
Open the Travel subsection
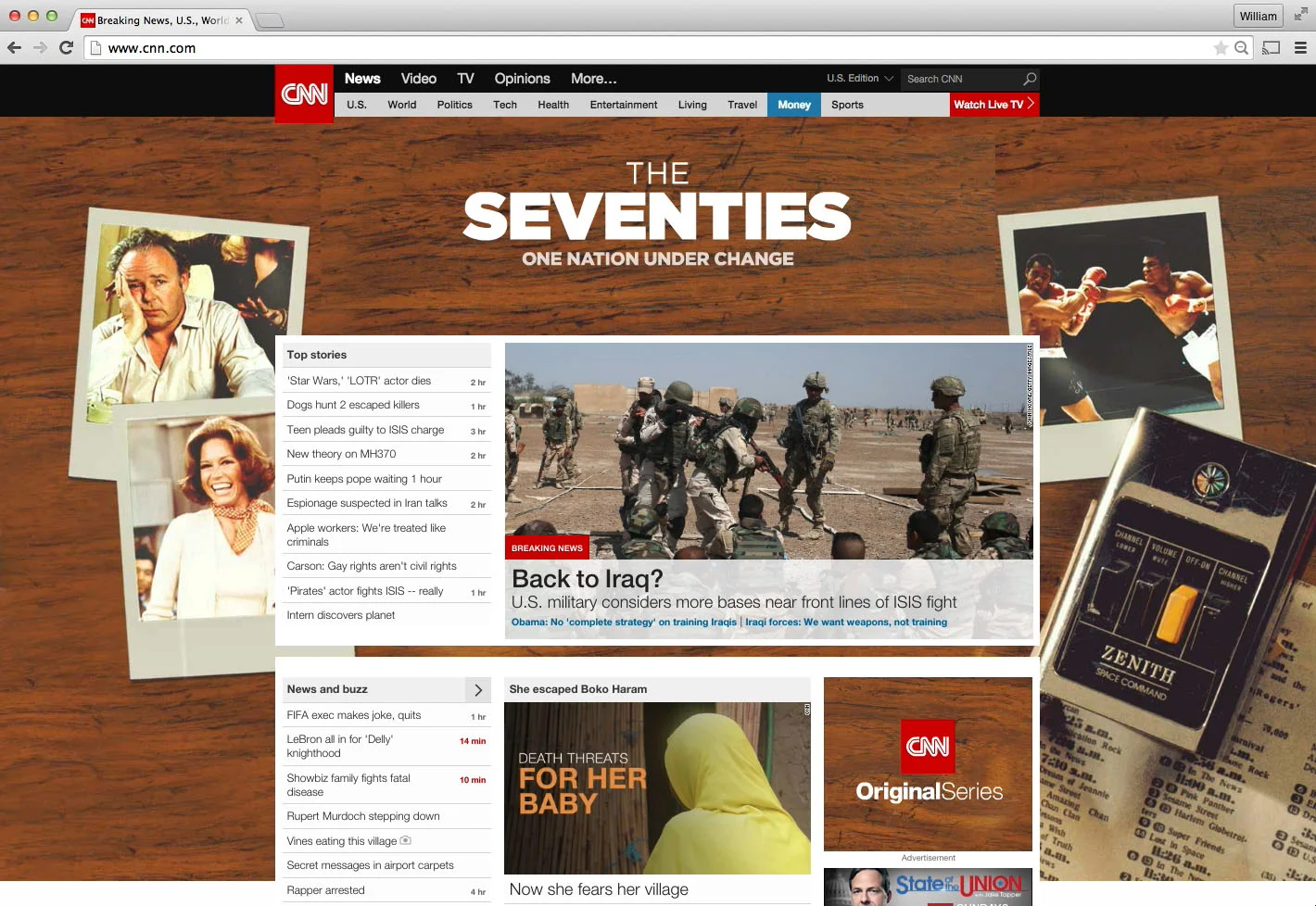(x=742, y=105)
